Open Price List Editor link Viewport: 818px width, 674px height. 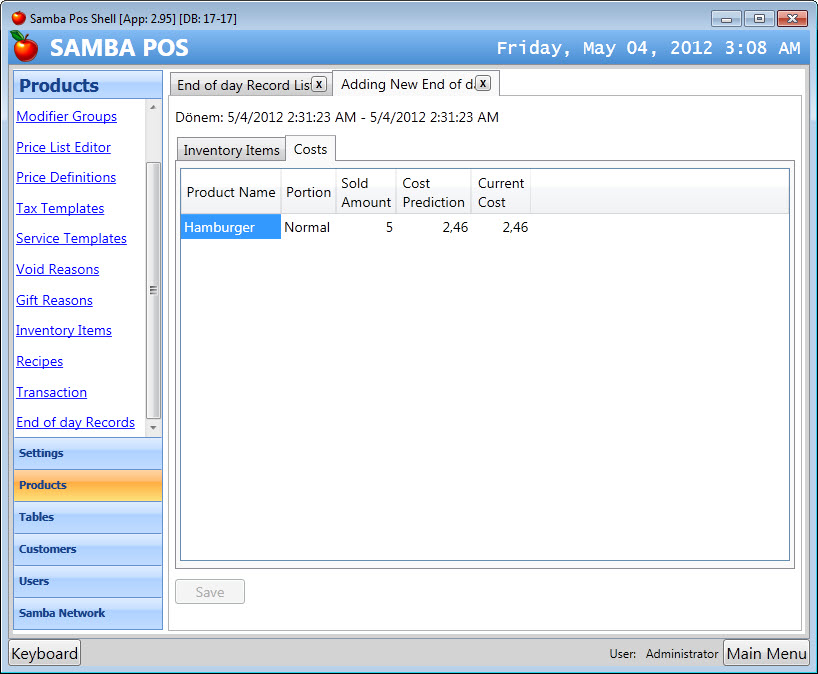click(63, 147)
